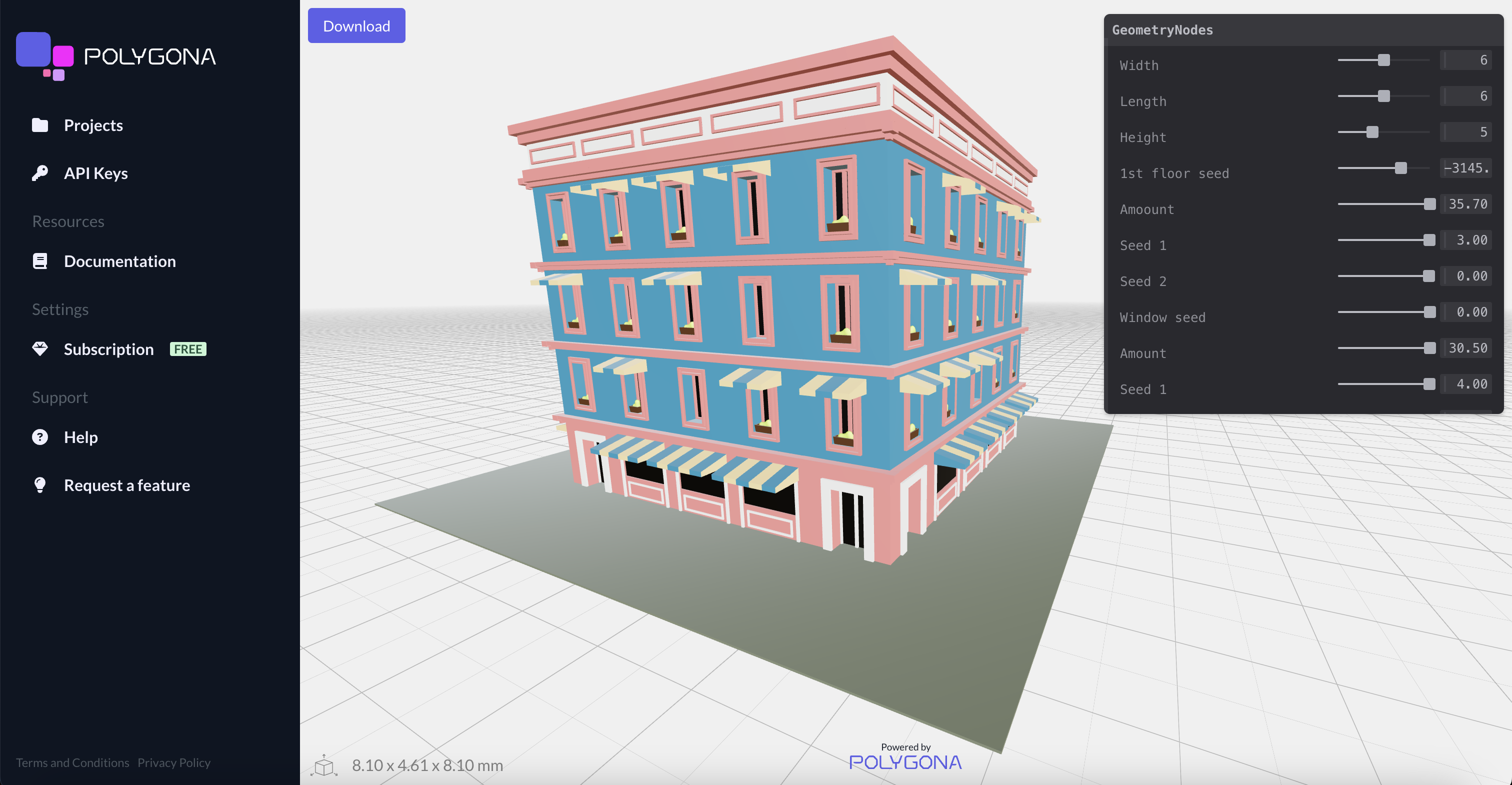Click the bounding box dimensions cube icon

tap(324, 765)
